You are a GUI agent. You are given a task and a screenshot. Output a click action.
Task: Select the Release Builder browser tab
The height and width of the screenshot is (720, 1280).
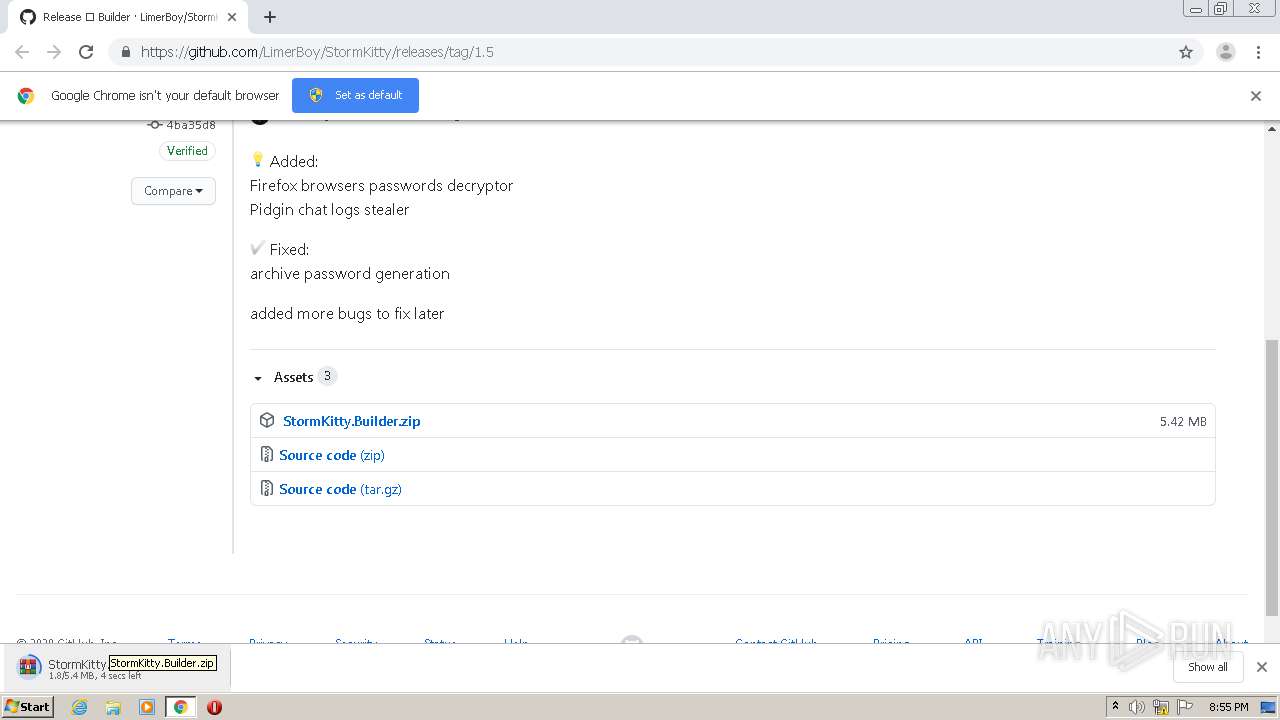point(128,17)
